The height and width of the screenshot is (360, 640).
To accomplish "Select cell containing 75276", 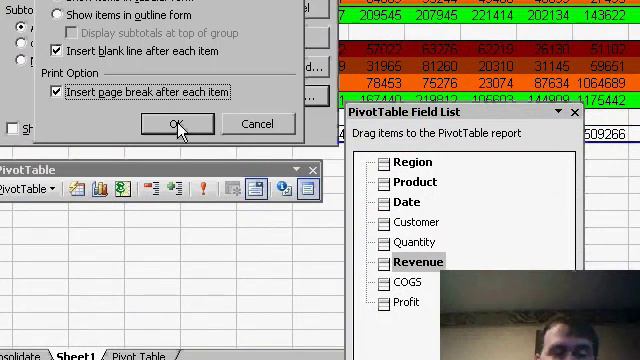I will pyautogui.click(x=433, y=83).
